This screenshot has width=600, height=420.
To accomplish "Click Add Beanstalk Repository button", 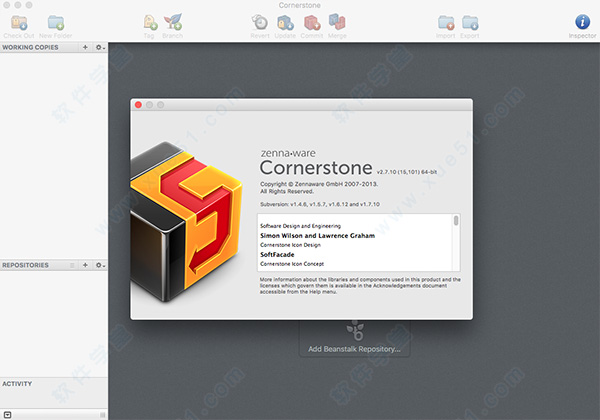I will click(354, 339).
